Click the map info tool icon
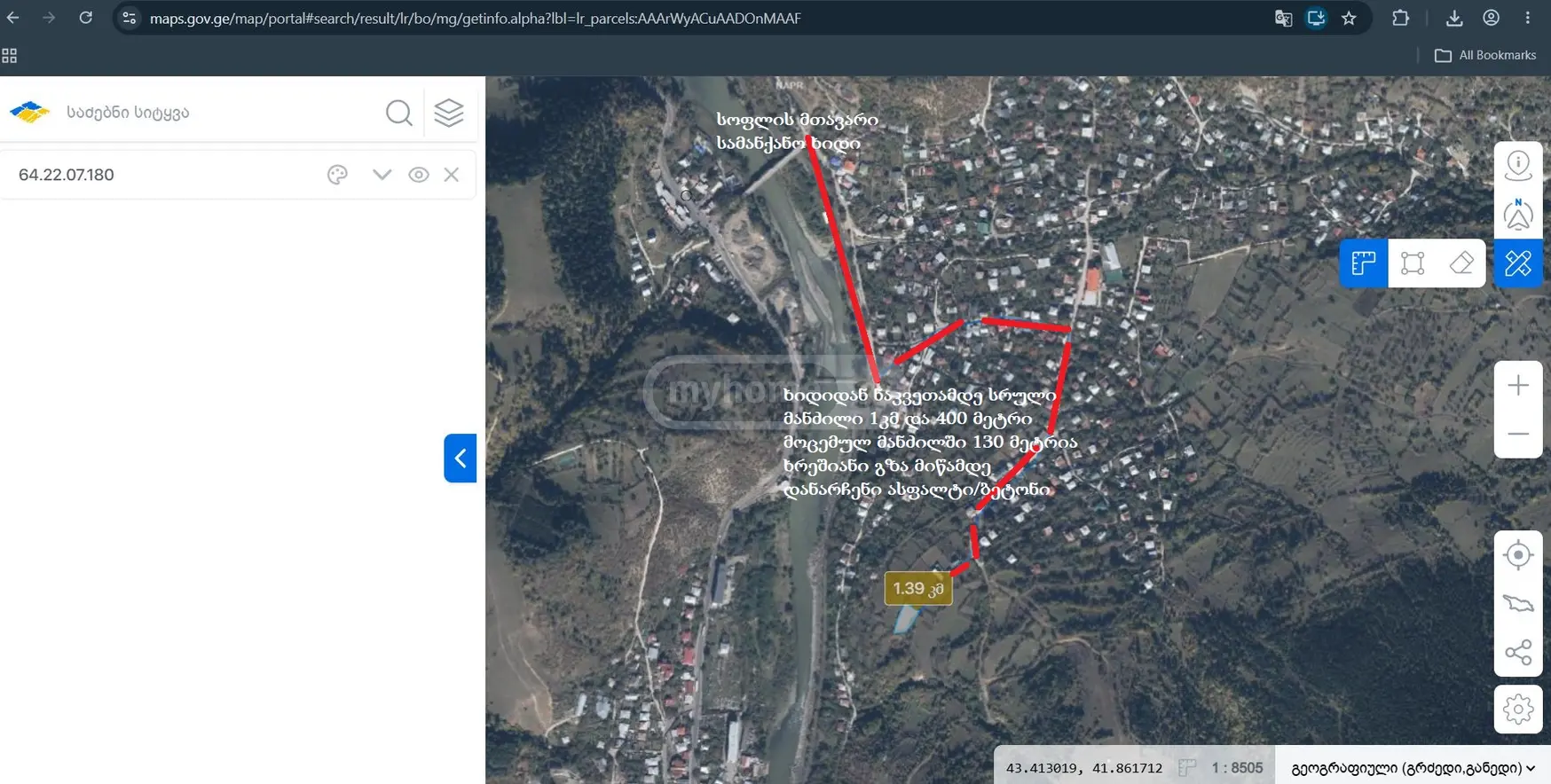This screenshot has width=1551, height=784. pos(1518,166)
